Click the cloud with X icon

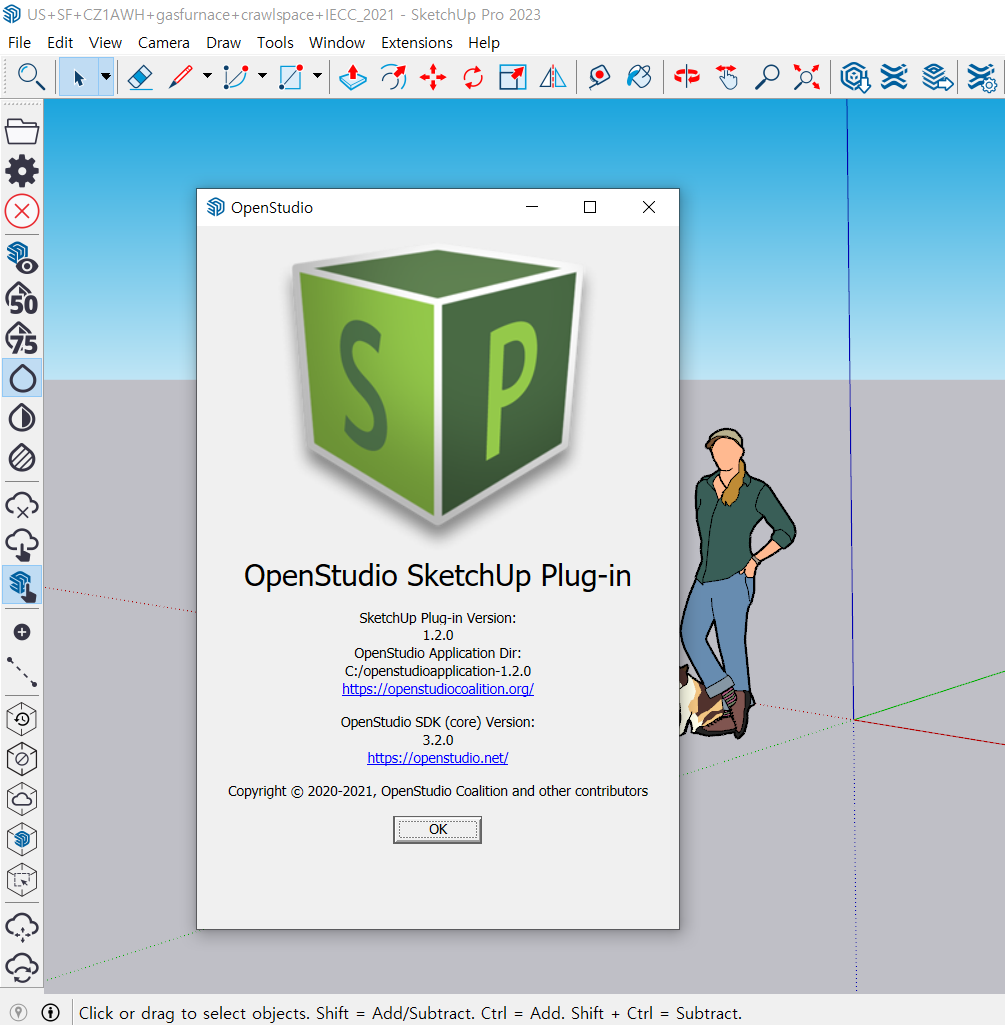pyautogui.click(x=22, y=505)
